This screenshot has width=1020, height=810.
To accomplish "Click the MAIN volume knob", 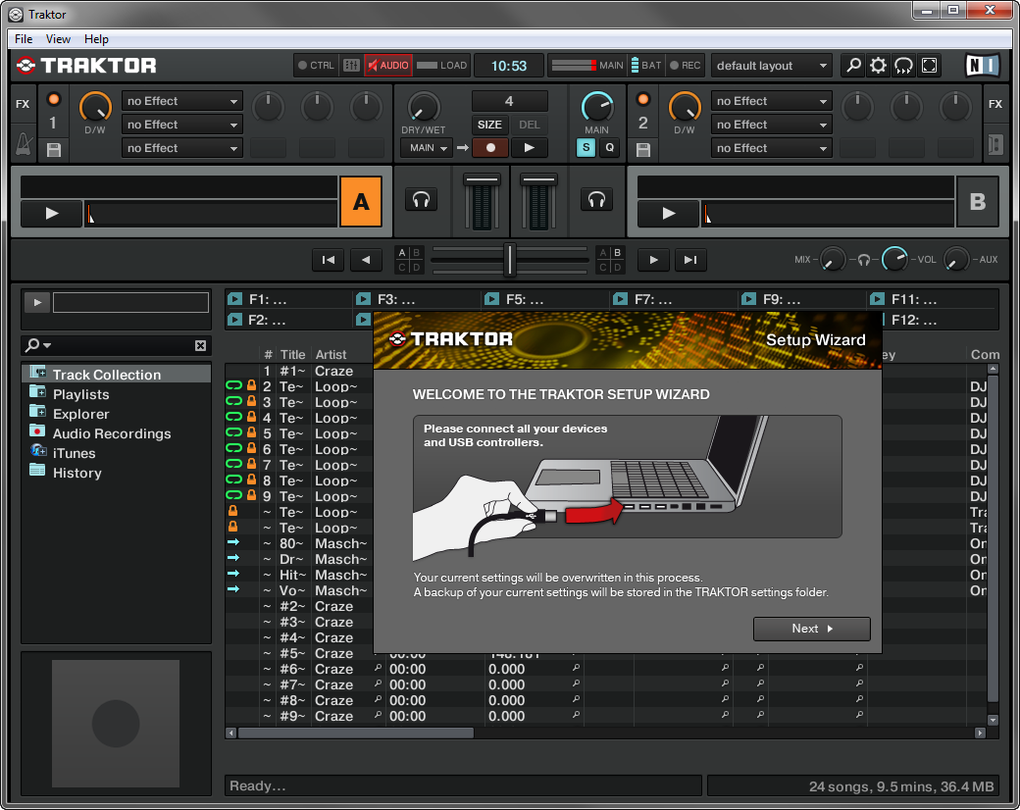I will point(597,106).
